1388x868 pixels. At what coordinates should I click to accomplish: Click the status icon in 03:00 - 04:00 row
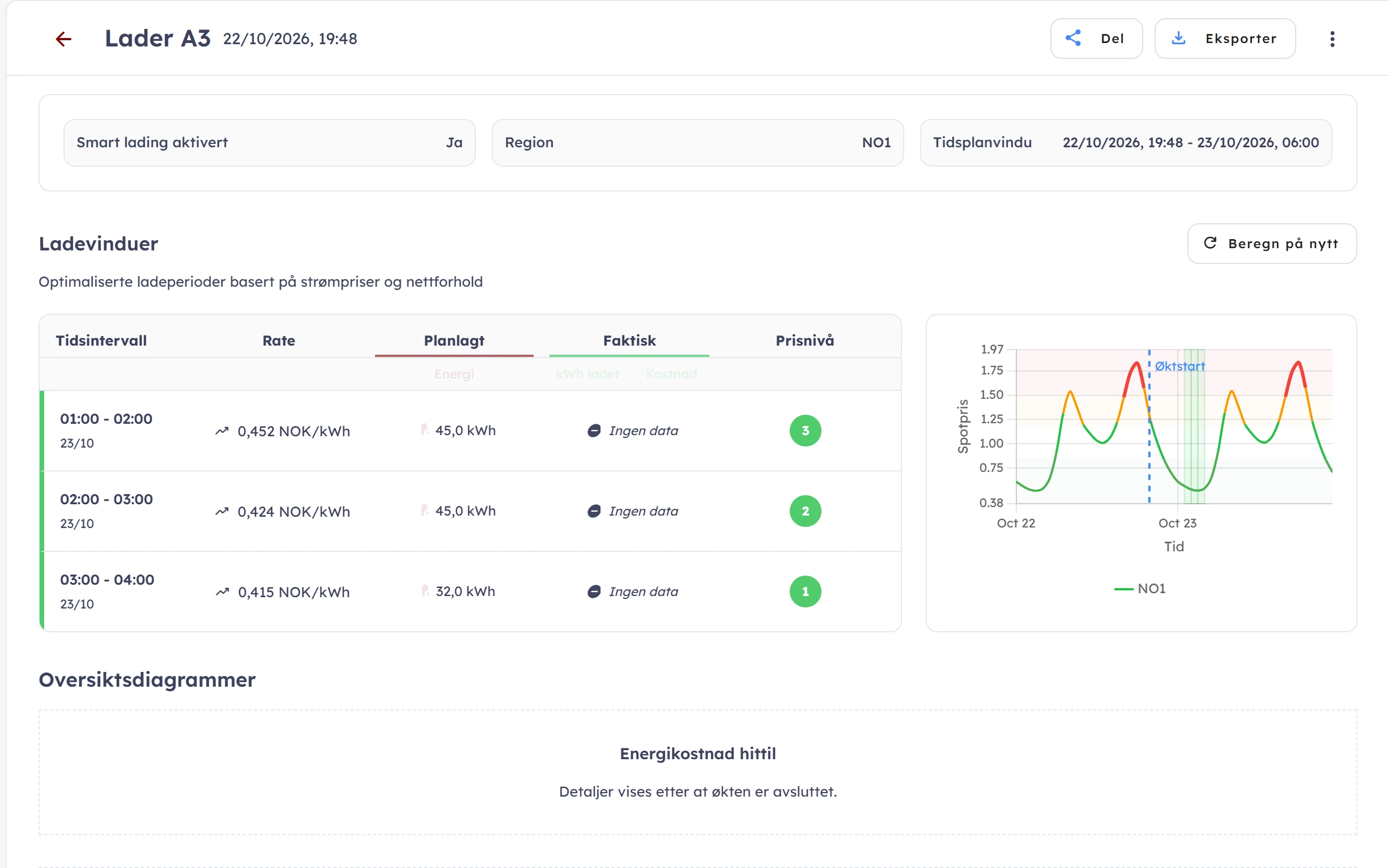594,592
